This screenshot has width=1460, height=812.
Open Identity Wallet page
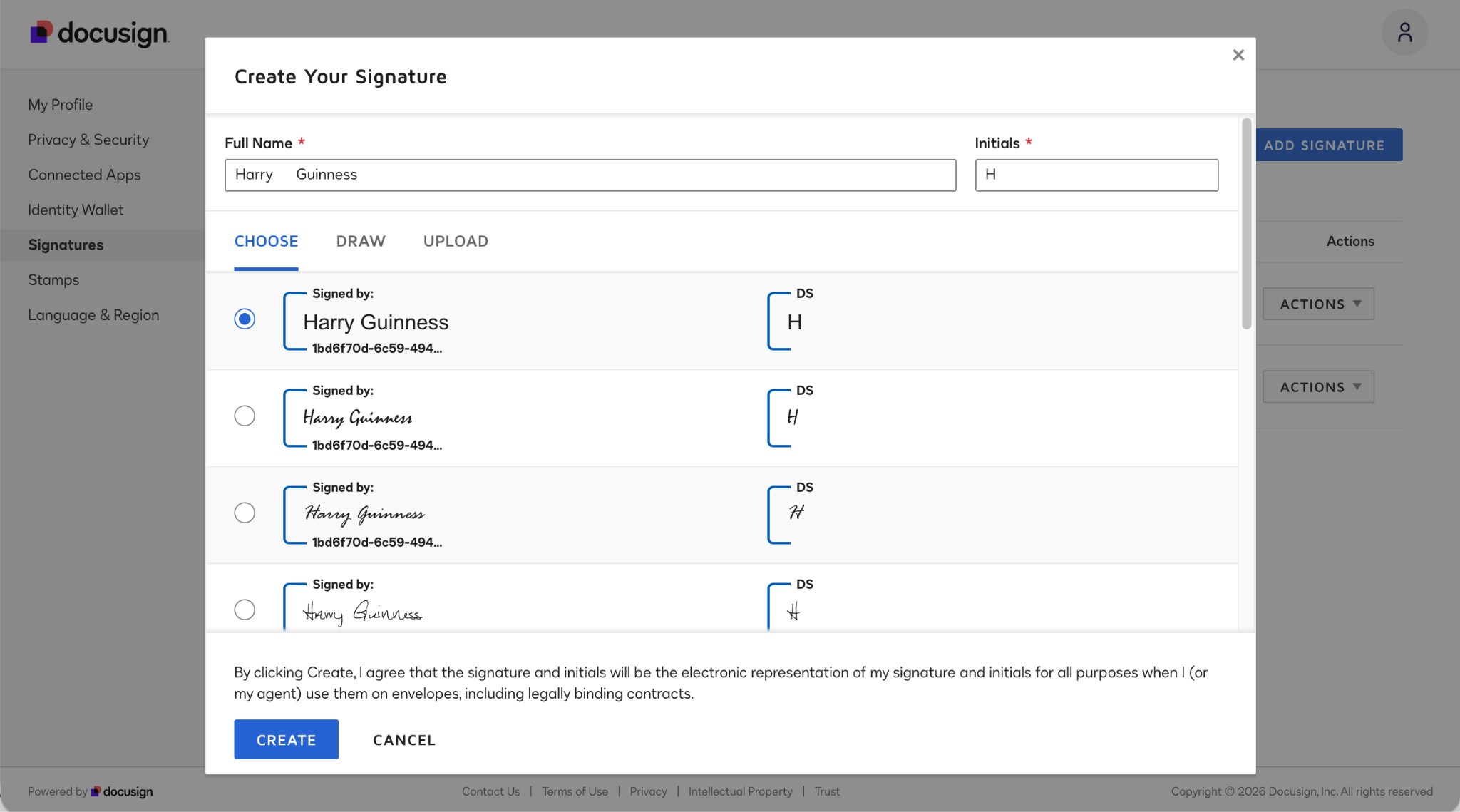tap(76, 210)
